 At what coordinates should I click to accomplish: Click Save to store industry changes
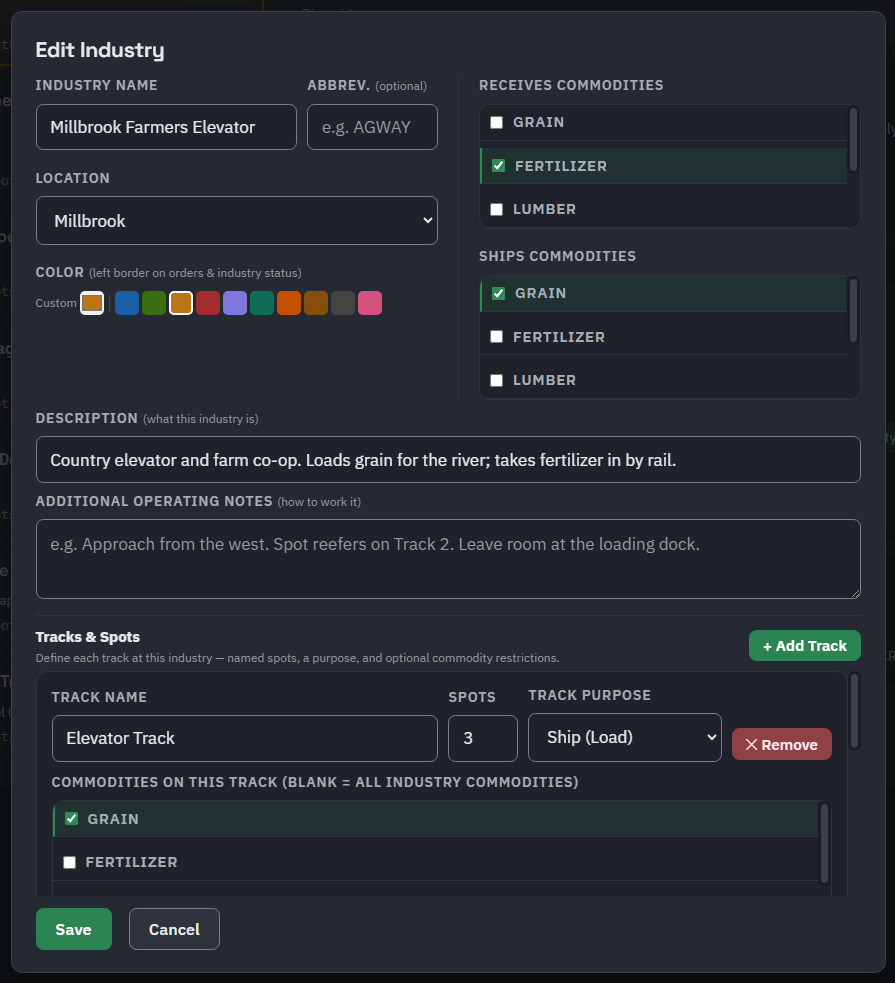tap(74, 929)
